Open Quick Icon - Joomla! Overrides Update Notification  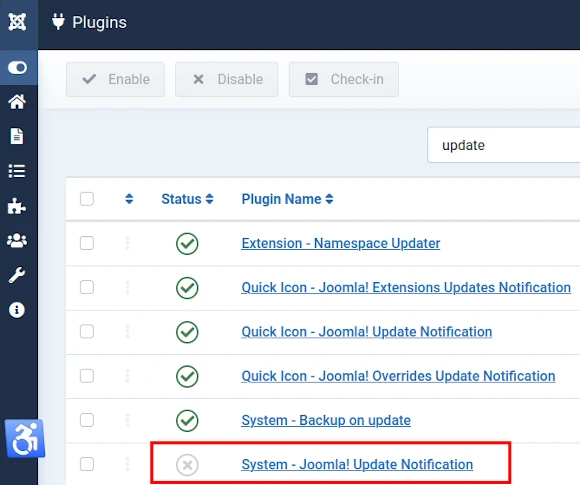click(398, 376)
